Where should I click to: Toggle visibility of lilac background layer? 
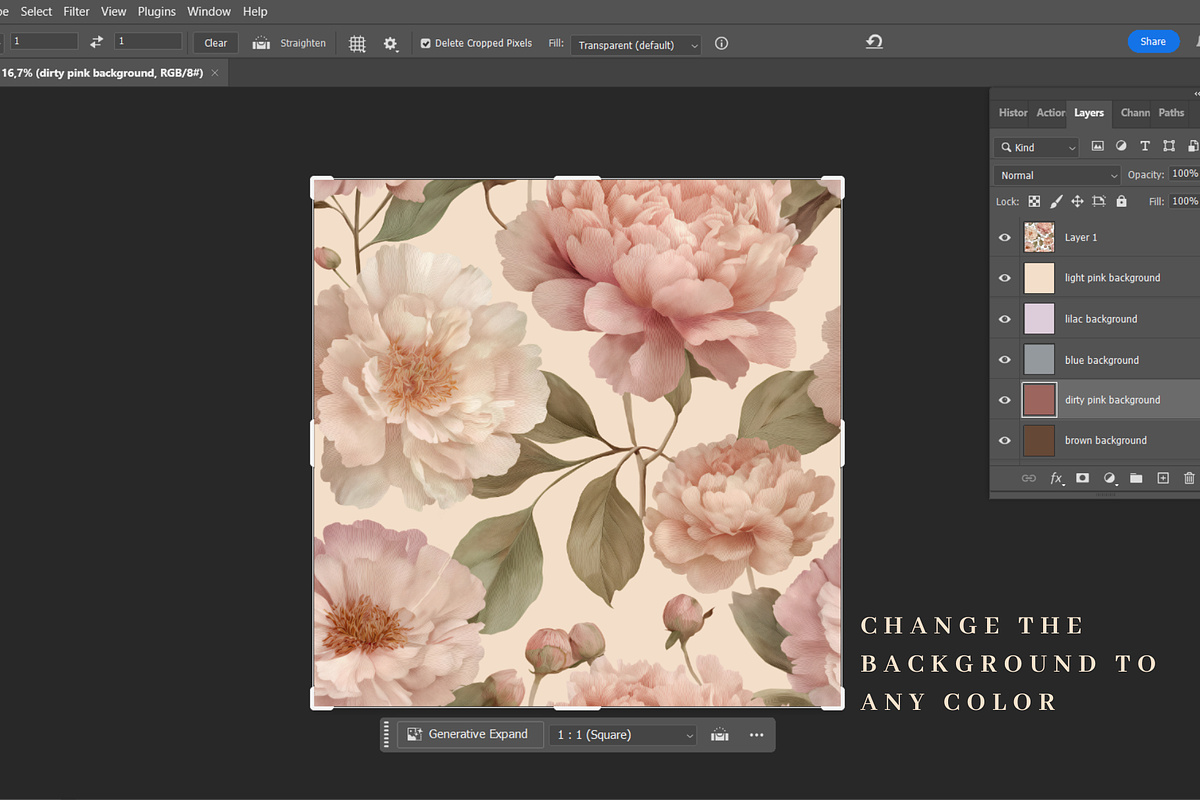1005,319
